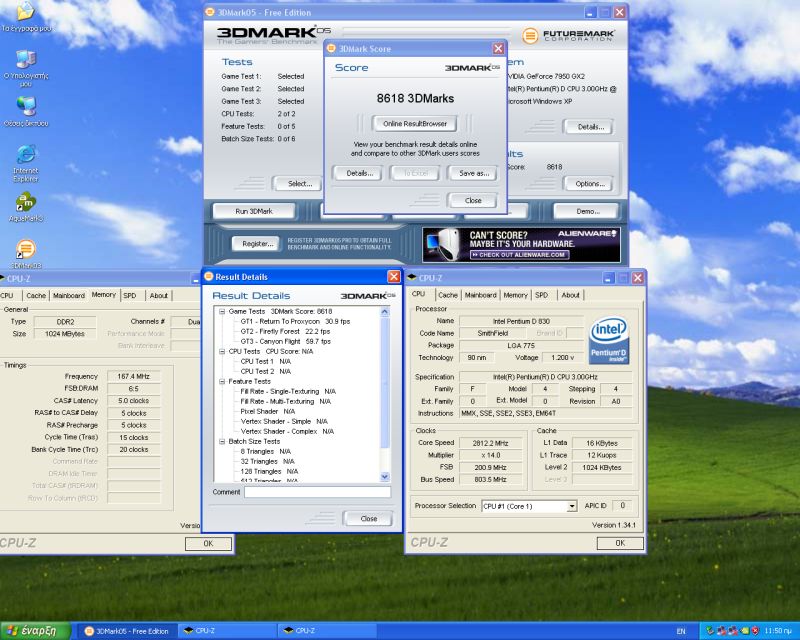
Task: Collapse the Batch Size Tests node
Action: [222, 441]
